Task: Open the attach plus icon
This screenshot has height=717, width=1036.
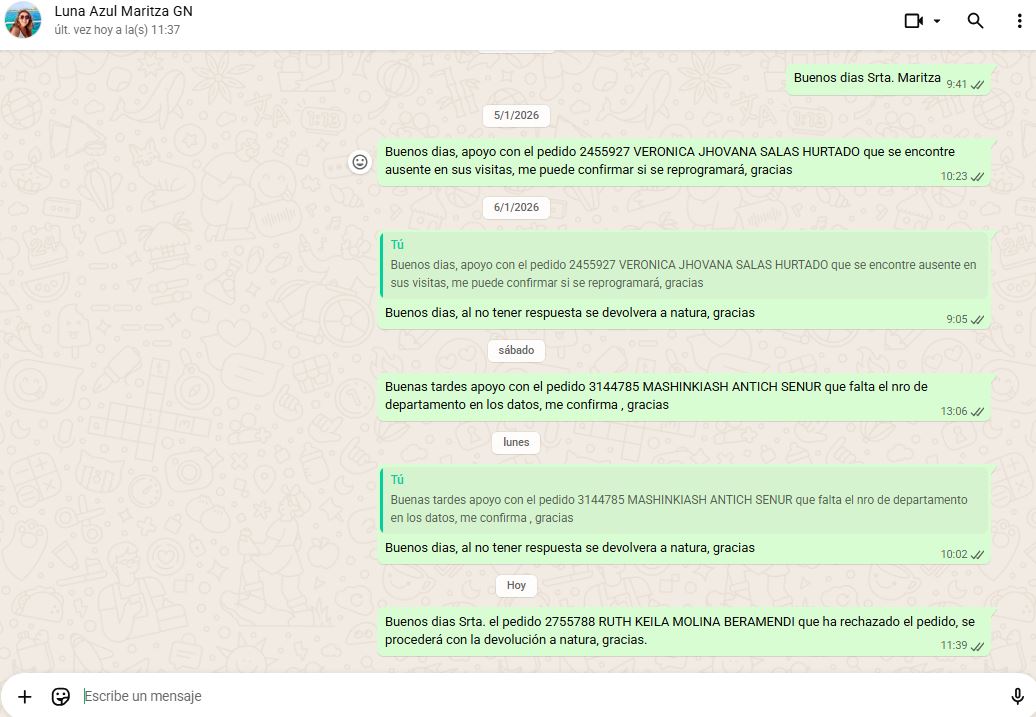Action: 25,696
